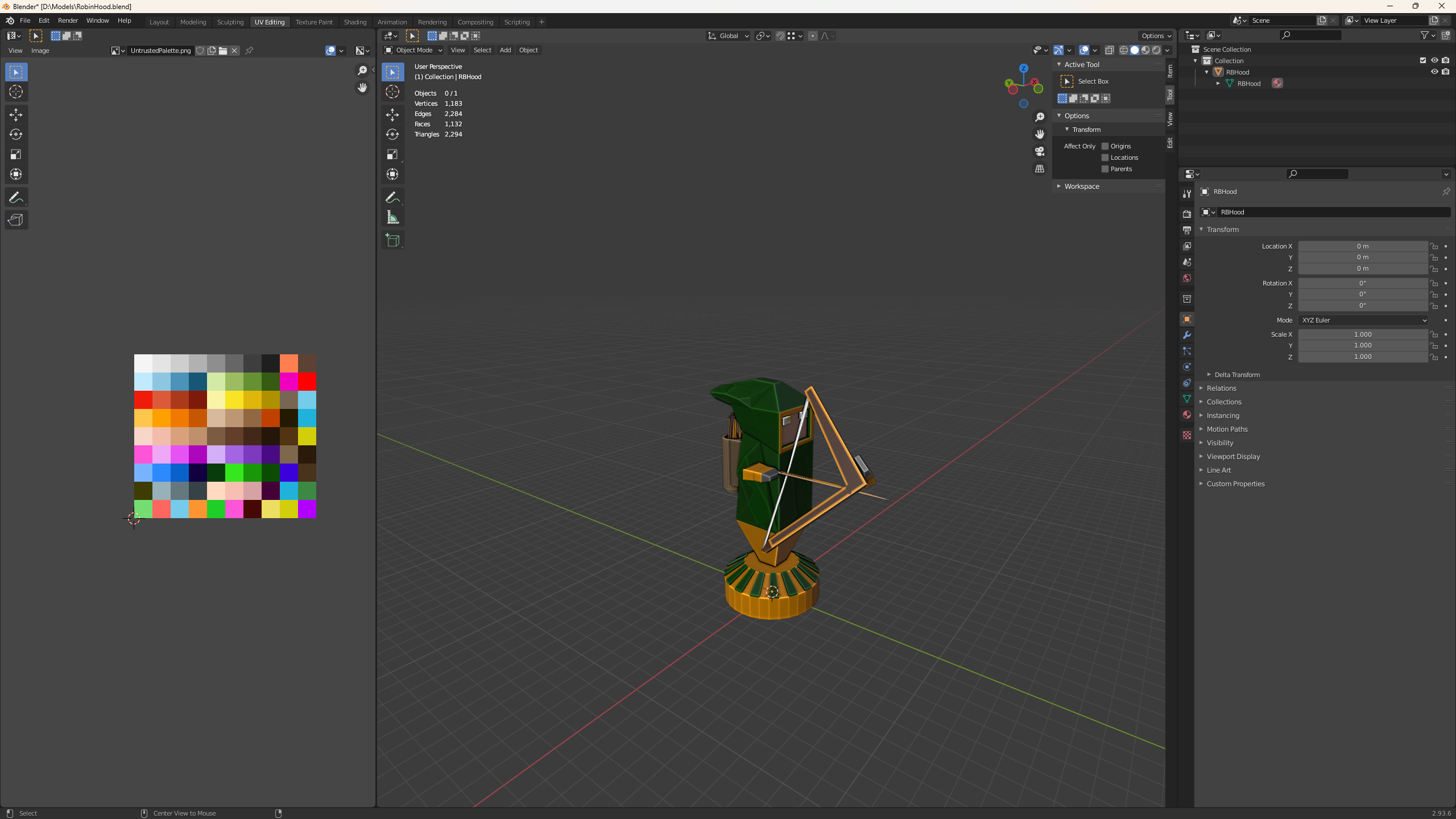Select the Add Cube tool
Screen dimensions: 1456x819
click(392, 241)
